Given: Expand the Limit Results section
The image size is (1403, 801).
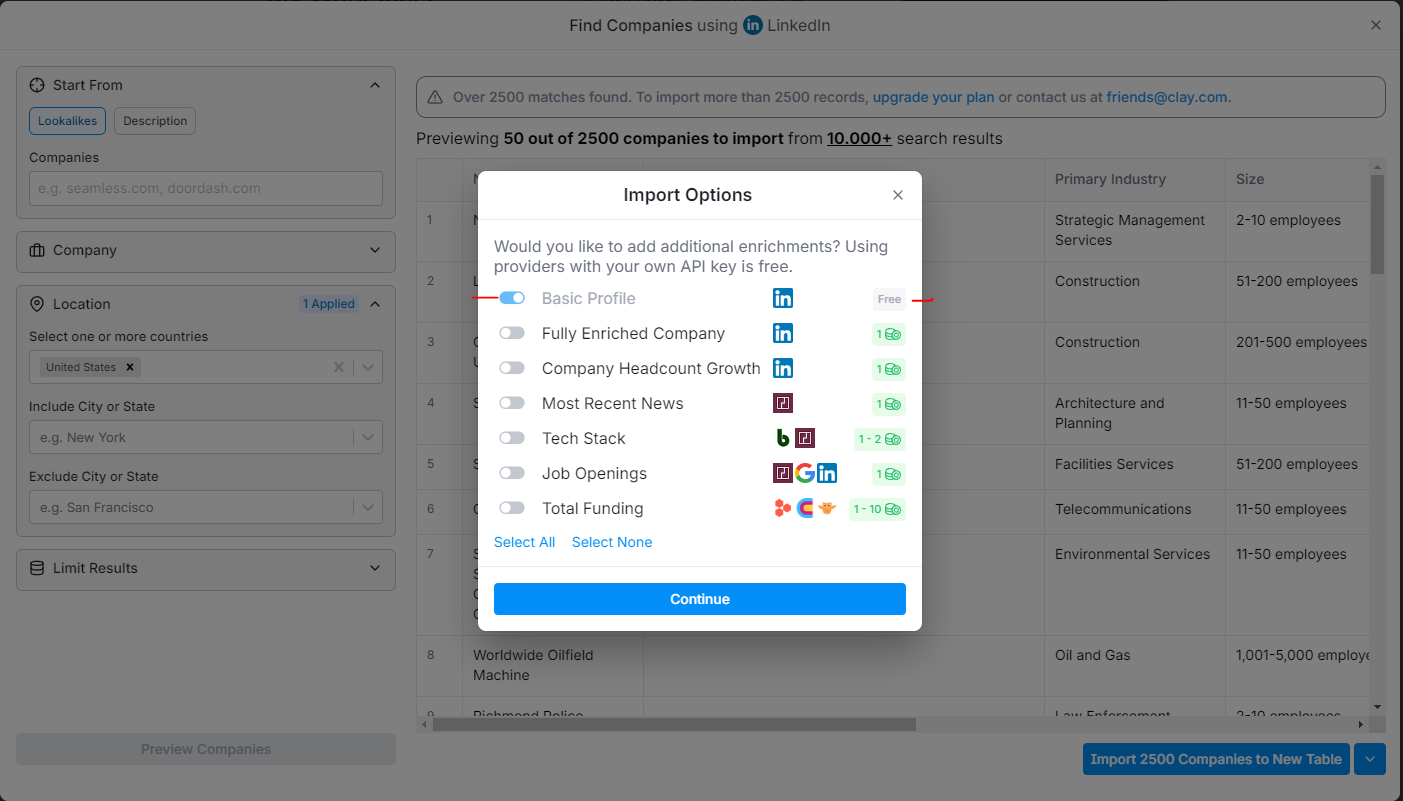Looking at the screenshot, I should [206, 568].
